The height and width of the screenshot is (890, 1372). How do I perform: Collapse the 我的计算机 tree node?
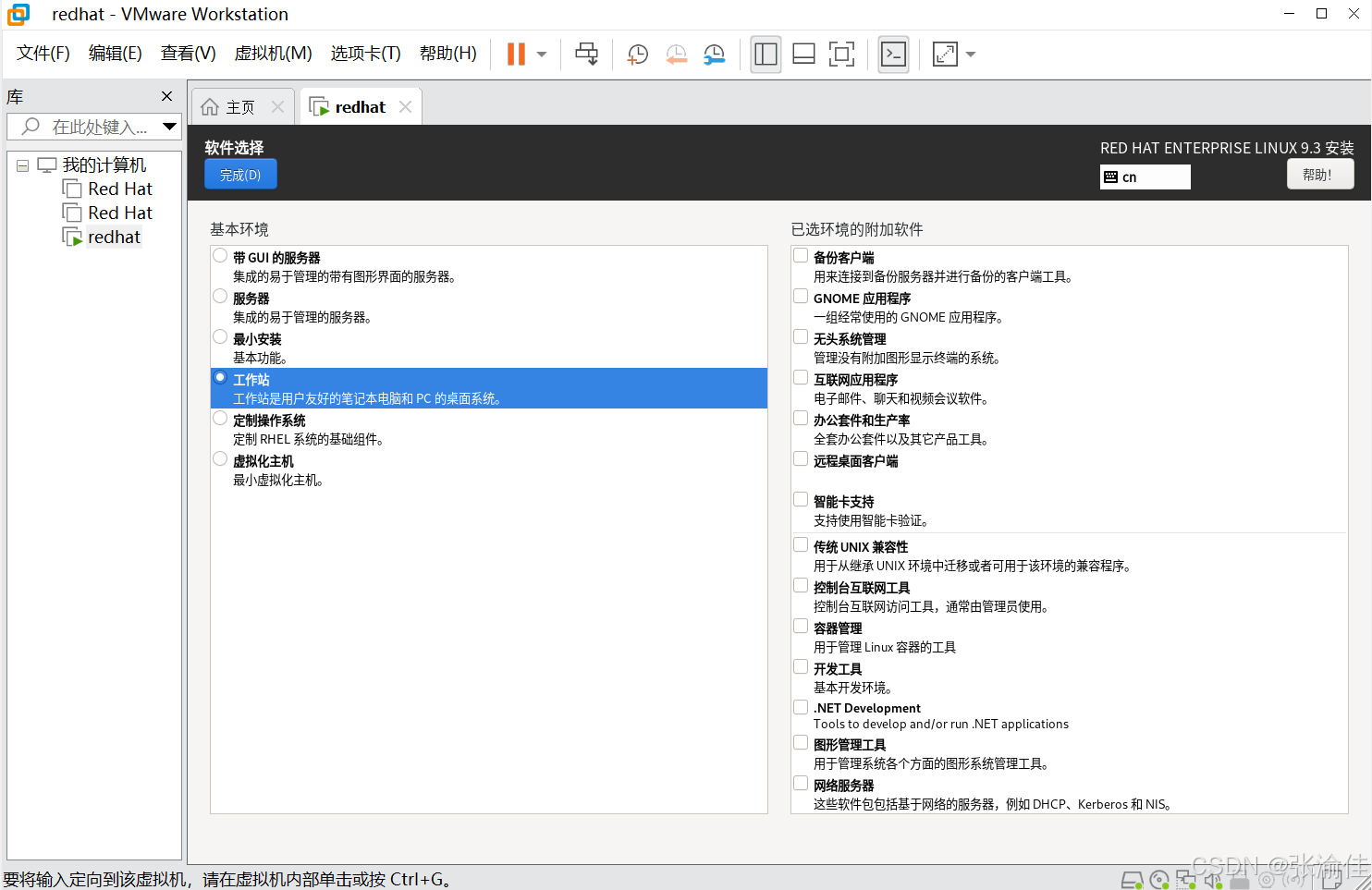pos(21,165)
